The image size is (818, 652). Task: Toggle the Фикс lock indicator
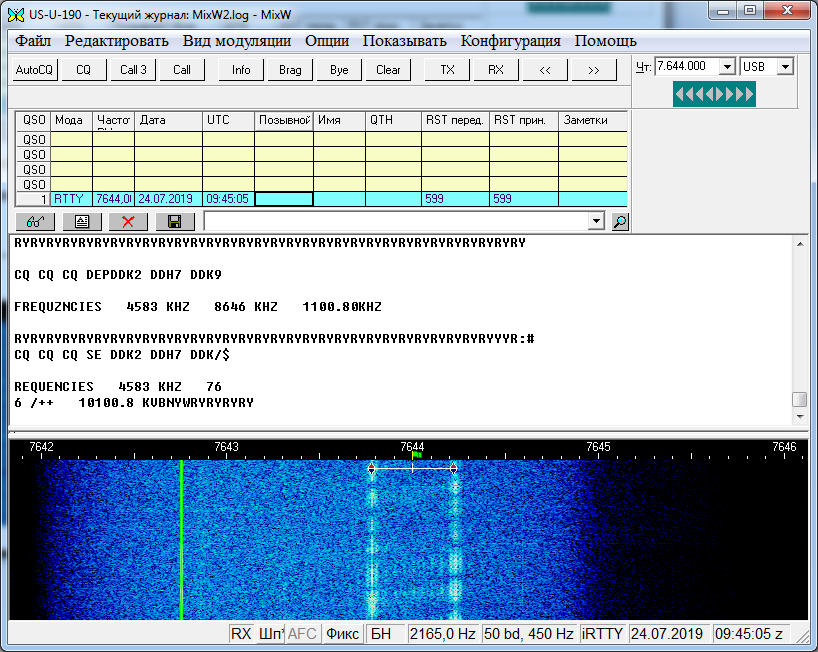coord(342,634)
